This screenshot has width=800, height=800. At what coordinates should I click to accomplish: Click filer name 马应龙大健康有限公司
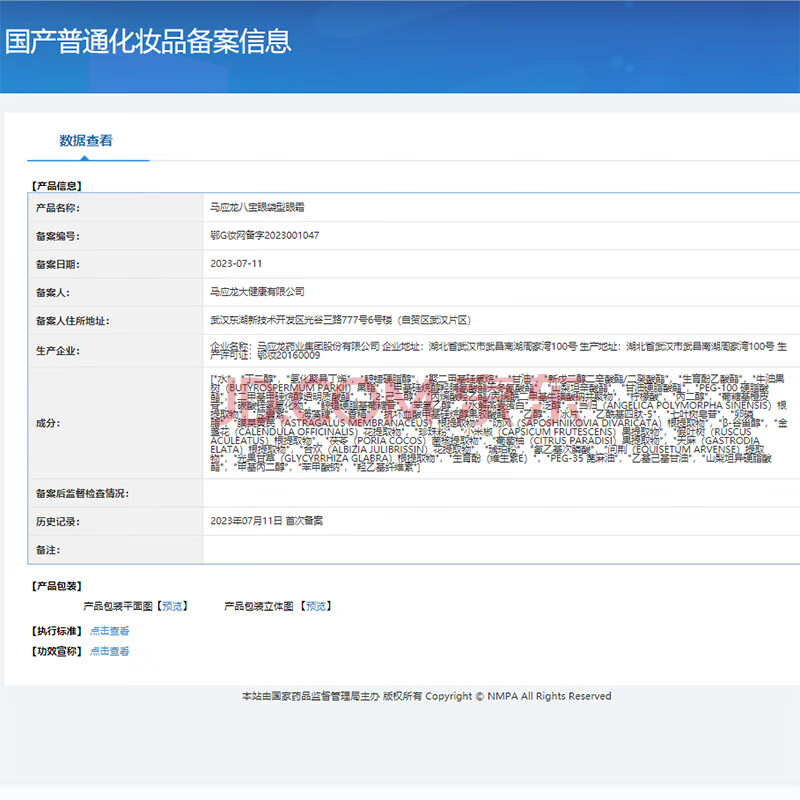(x=257, y=292)
